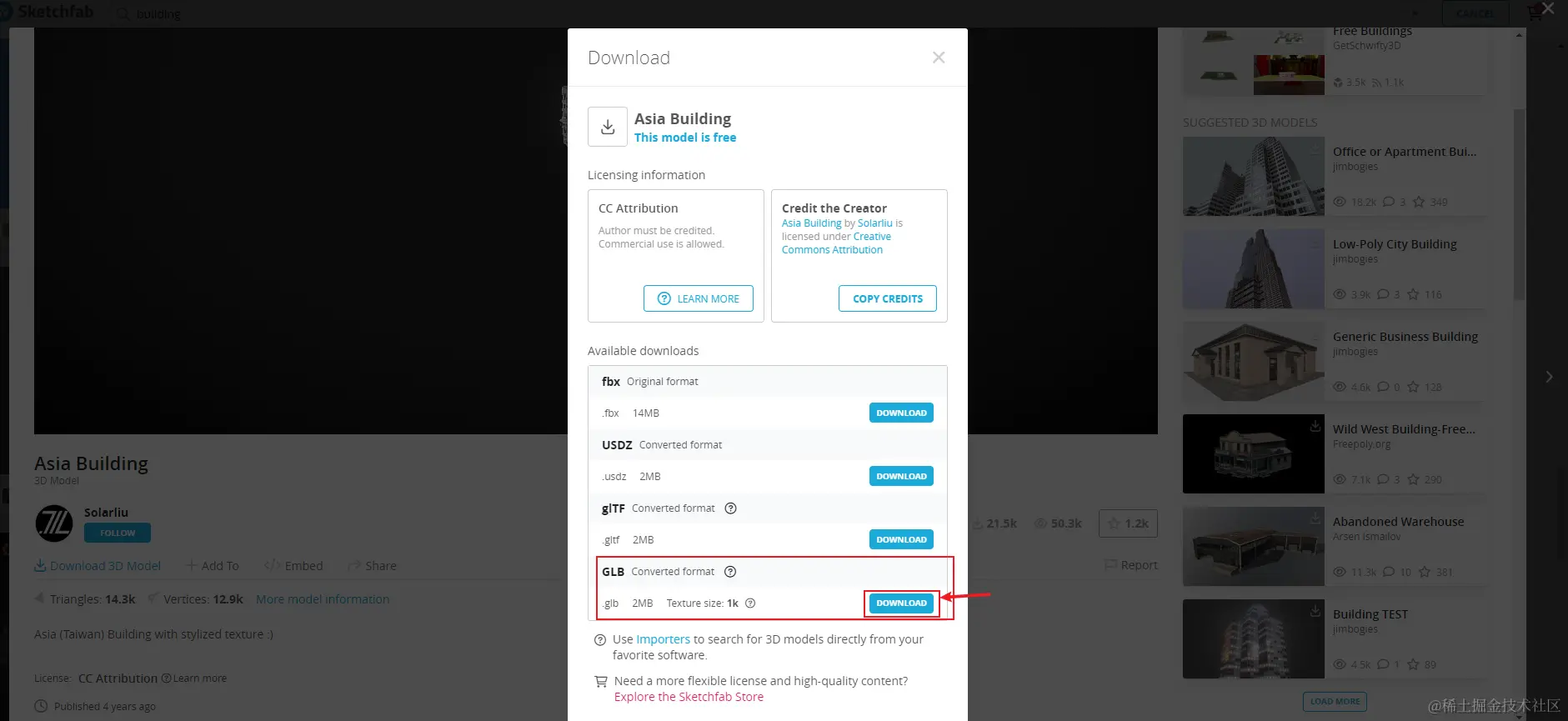Click Load More suggested models
Viewport: 1568px width, 721px height.
tap(1335, 701)
